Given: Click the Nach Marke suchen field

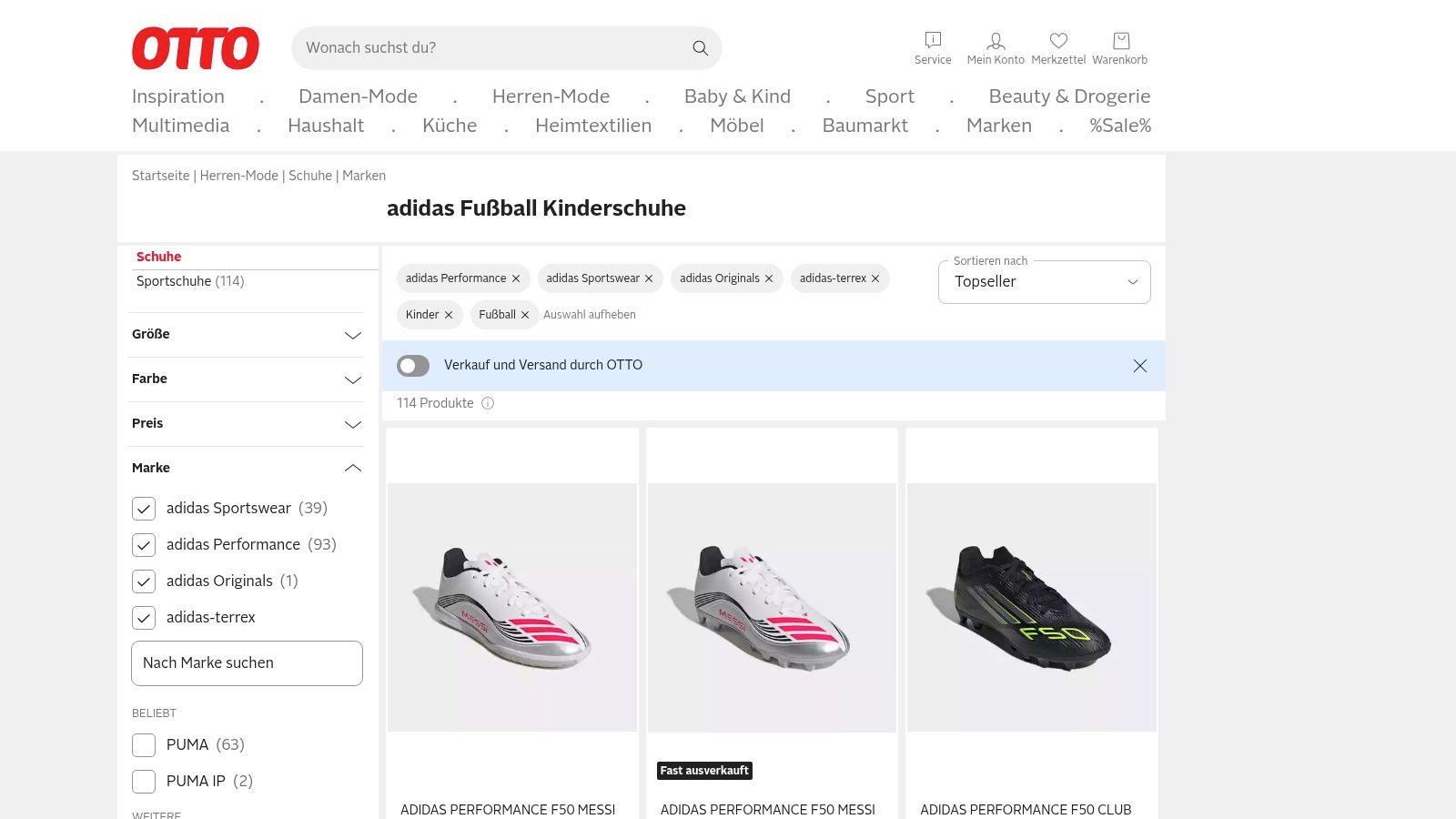Looking at the screenshot, I should click(247, 663).
